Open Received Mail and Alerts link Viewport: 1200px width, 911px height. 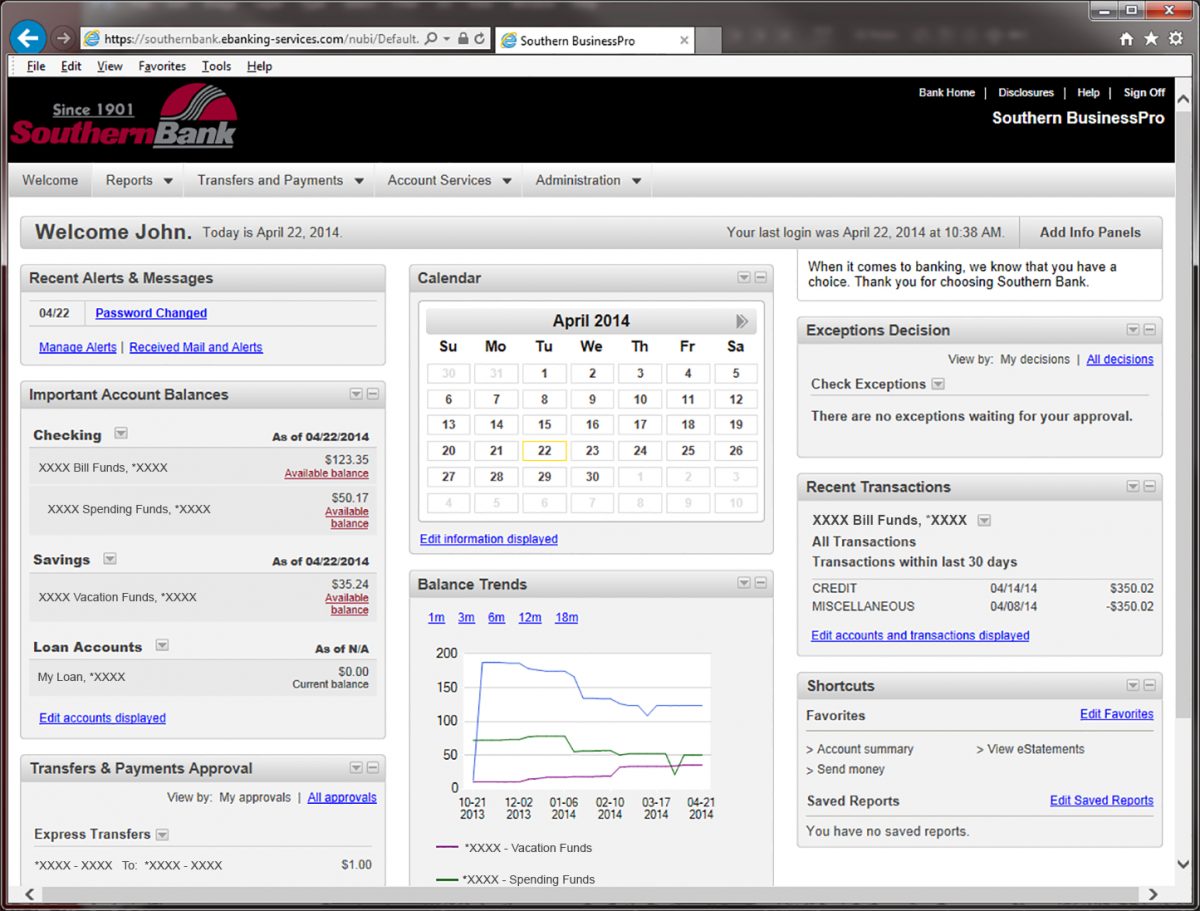point(196,347)
